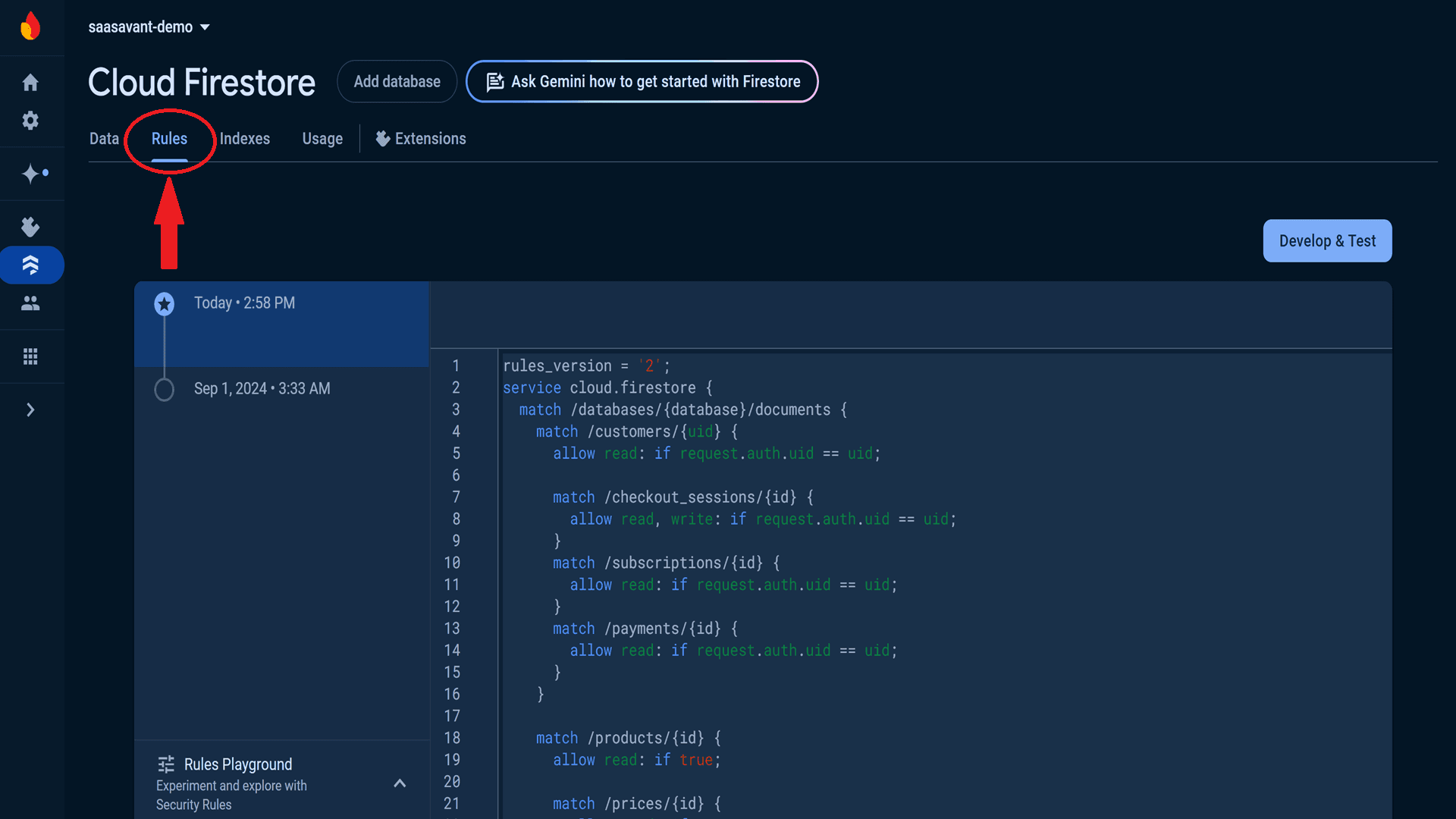The height and width of the screenshot is (819, 1456).
Task: Expand the Rules Playground chevron
Action: click(400, 783)
